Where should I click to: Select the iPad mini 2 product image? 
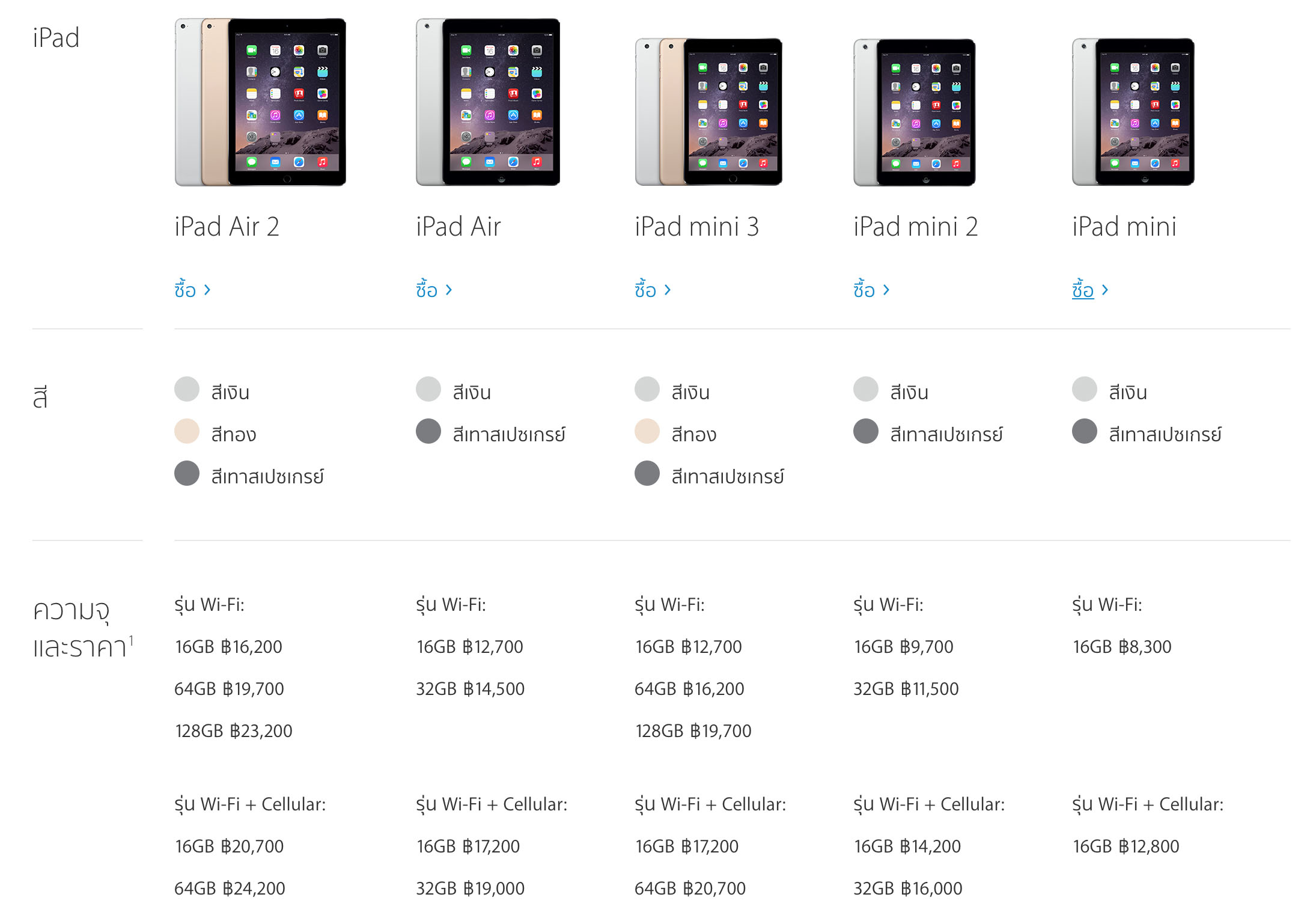tap(915, 112)
